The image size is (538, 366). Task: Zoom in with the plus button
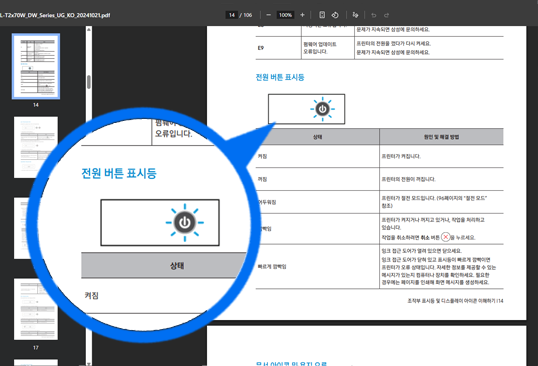click(x=302, y=15)
